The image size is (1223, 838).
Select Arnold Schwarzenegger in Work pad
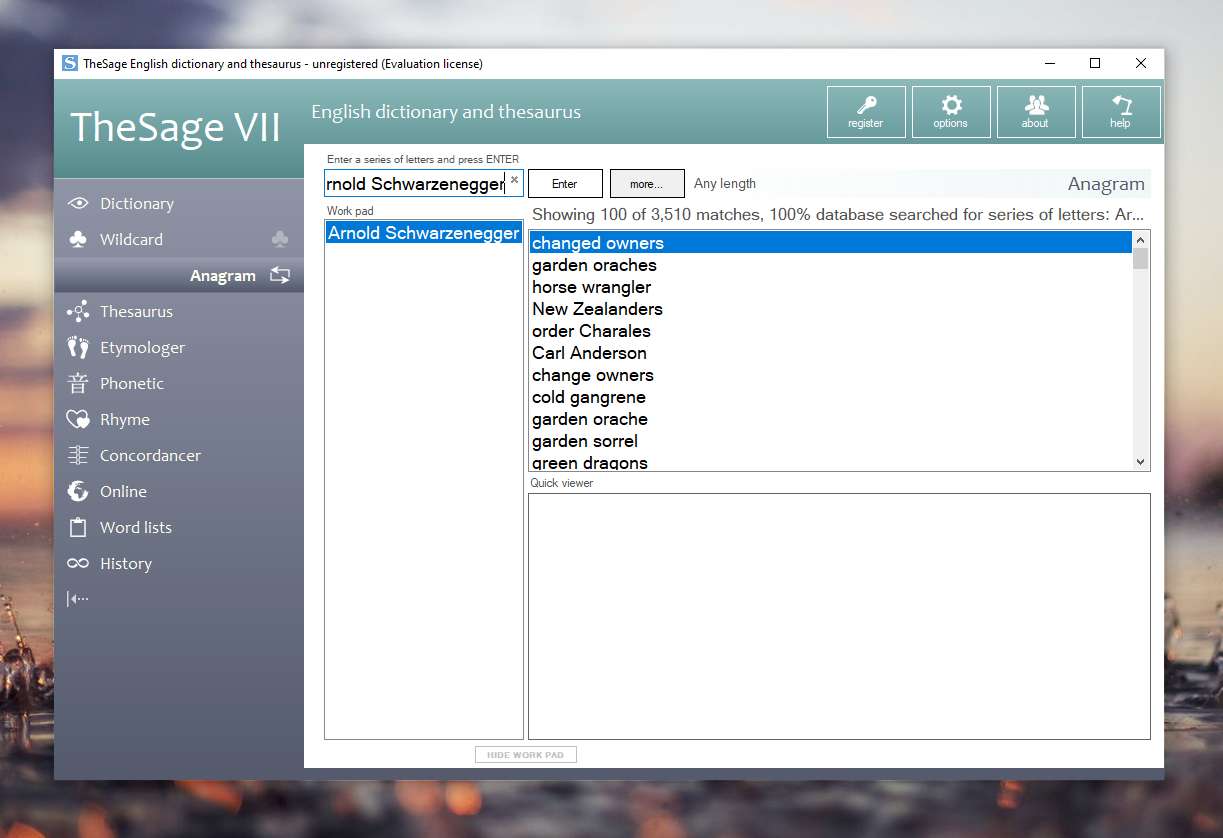pyautogui.click(x=424, y=233)
